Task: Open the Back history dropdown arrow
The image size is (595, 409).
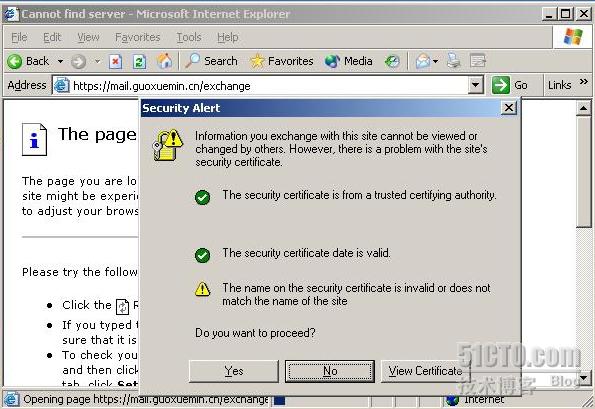Action: point(60,61)
